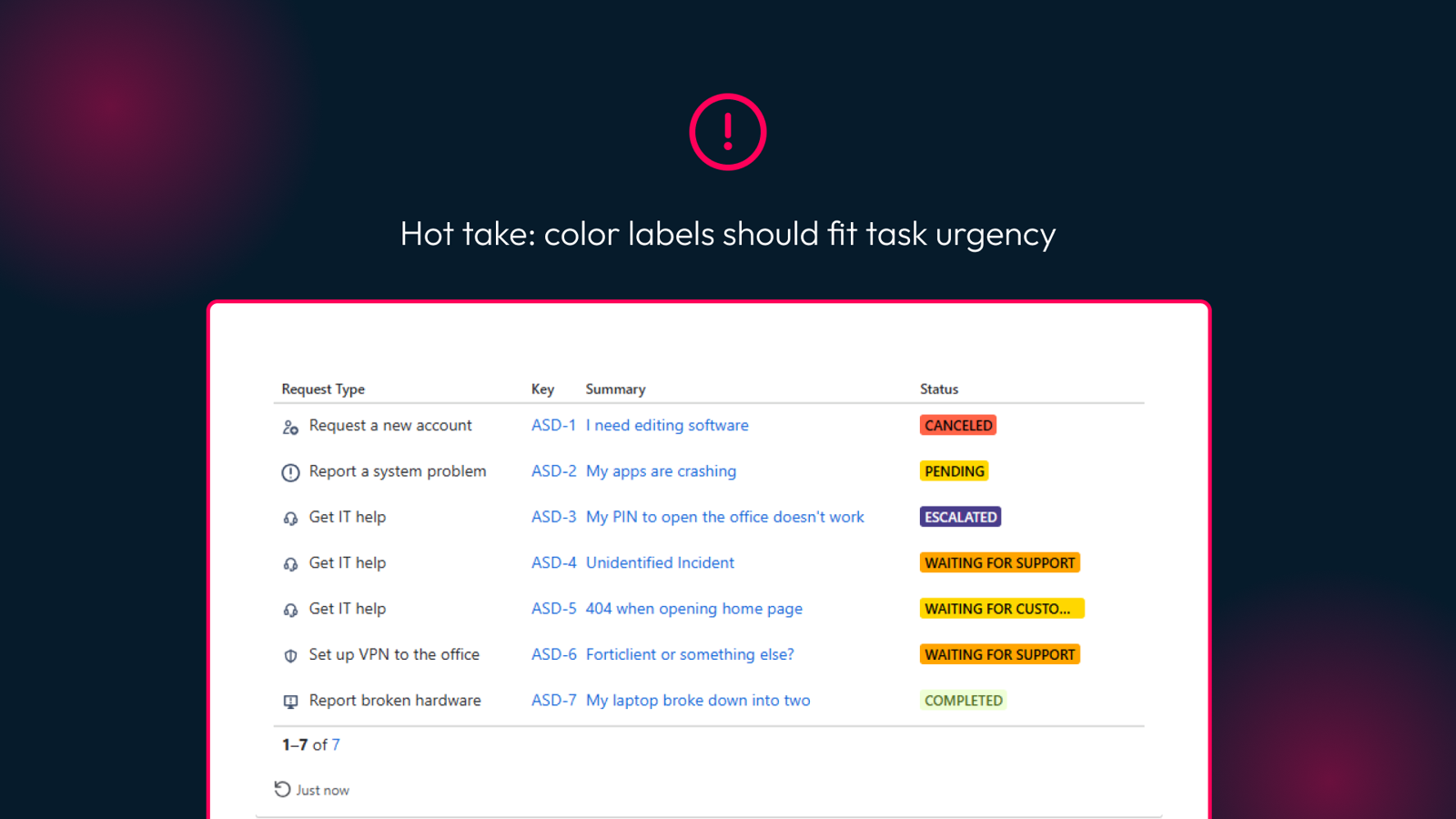The image size is (1456, 819).
Task: Open issue key ASD-7
Action: 553,701
